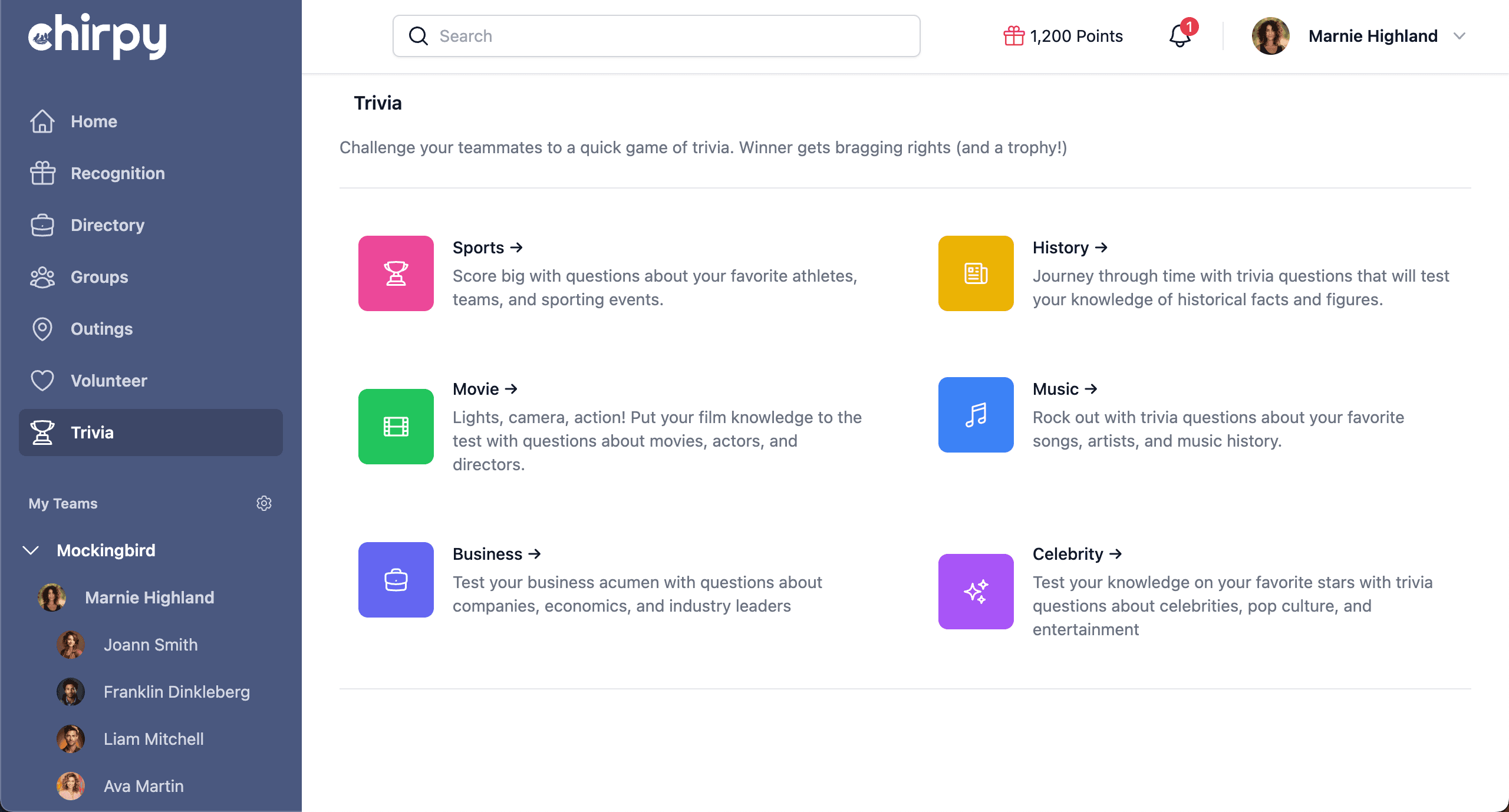Click the Celebrity trivia category icon

[976, 591]
